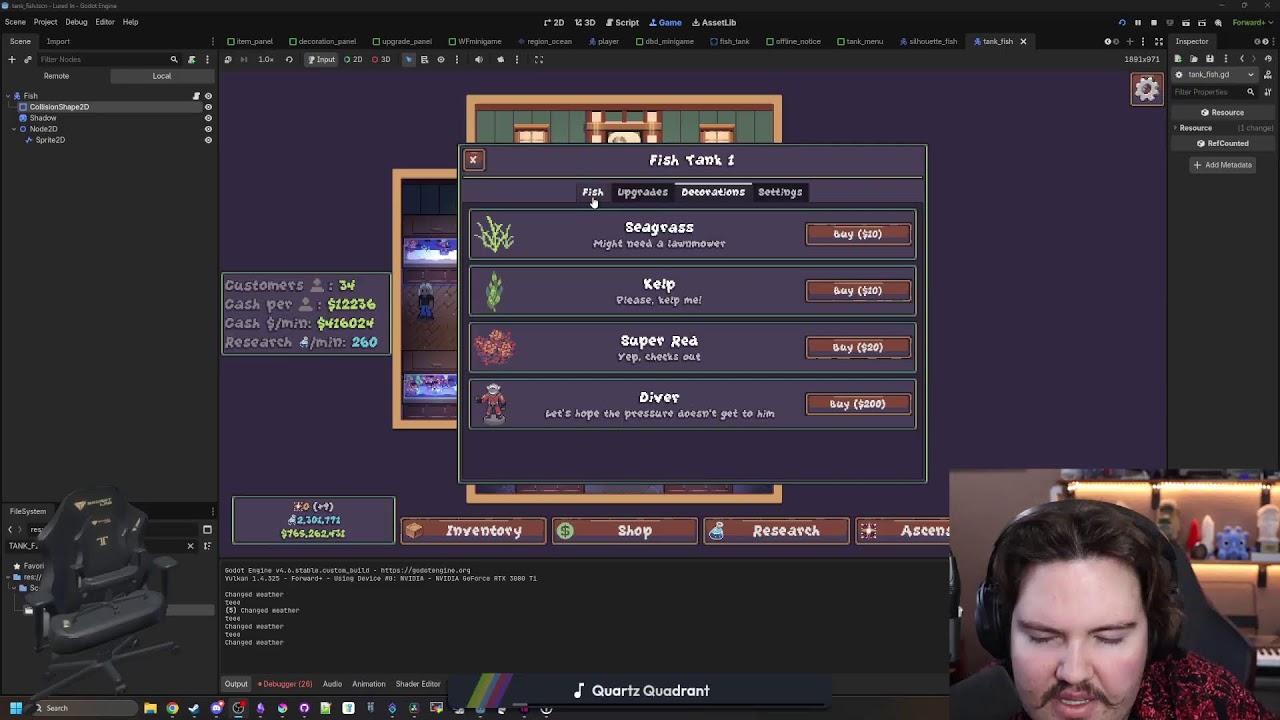Open the Debug menu

point(76,22)
